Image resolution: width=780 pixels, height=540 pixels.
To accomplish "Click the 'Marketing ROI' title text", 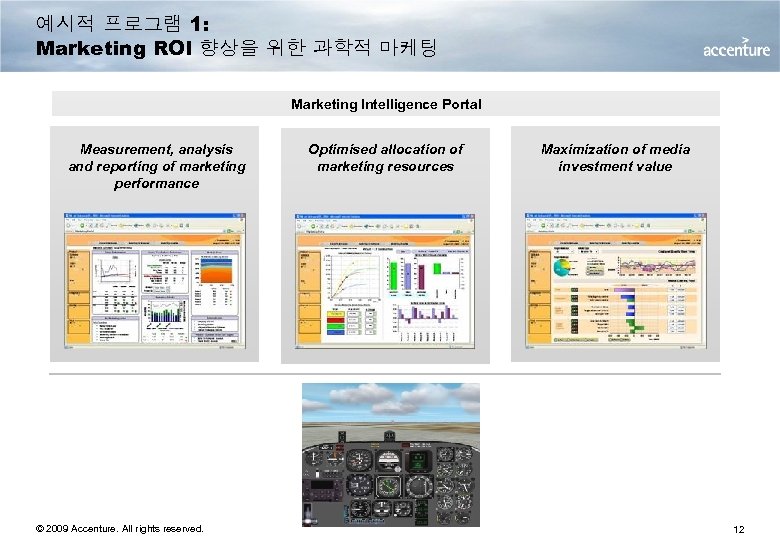I will [114, 48].
